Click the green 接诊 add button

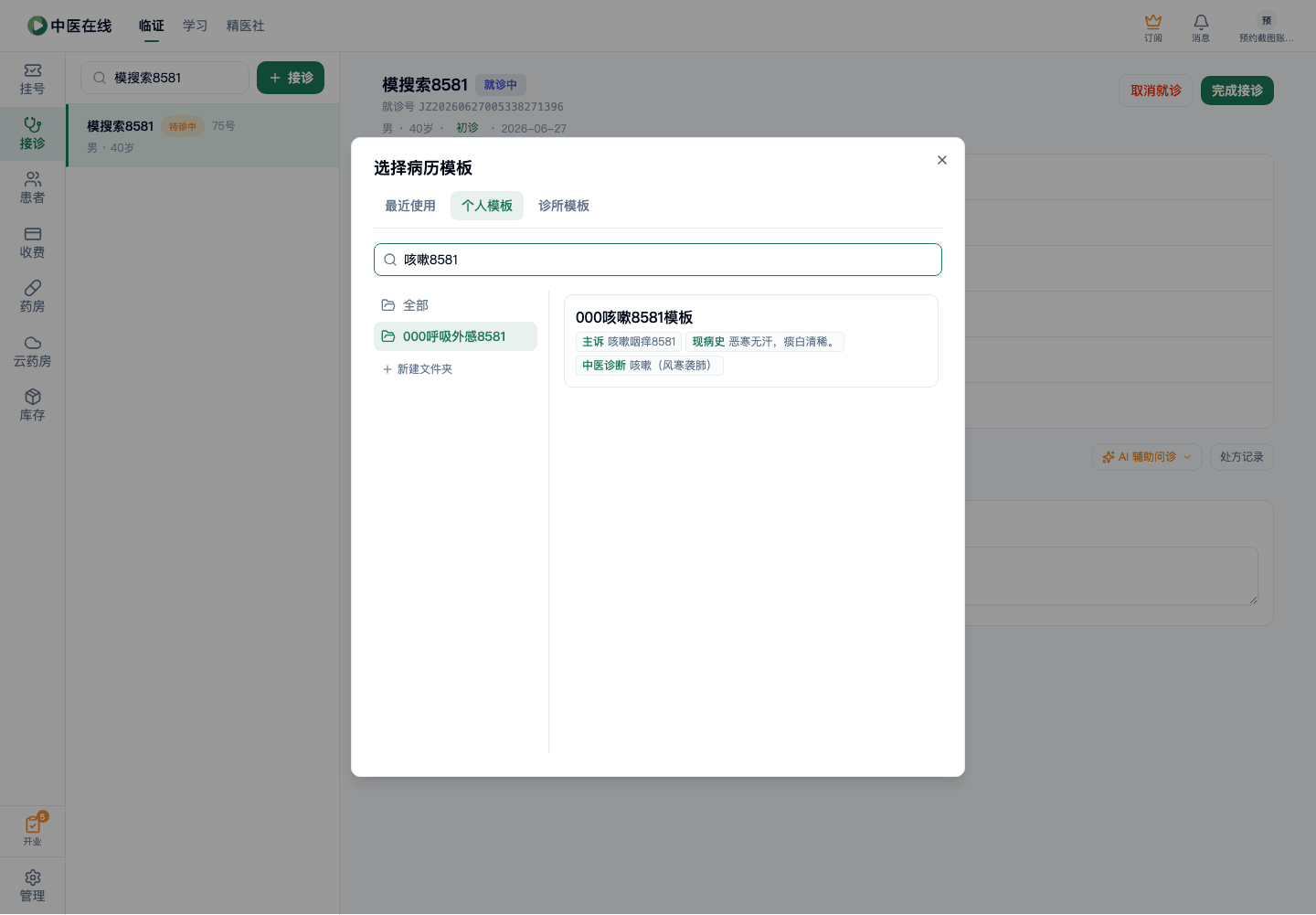pos(291,78)
